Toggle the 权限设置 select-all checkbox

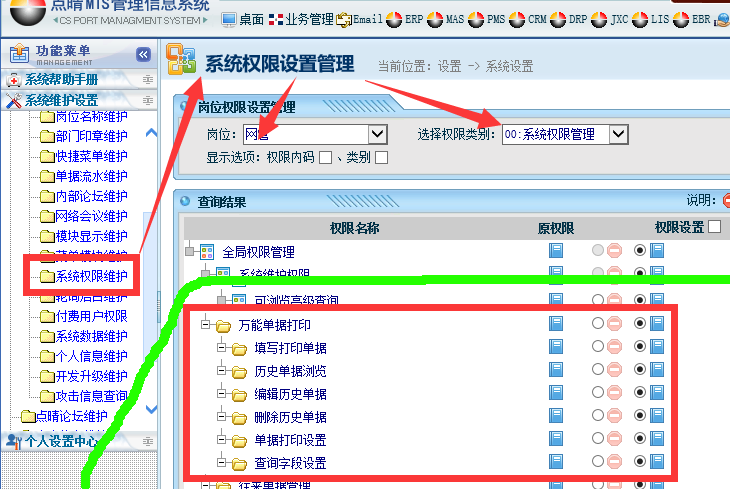(714, 227)
